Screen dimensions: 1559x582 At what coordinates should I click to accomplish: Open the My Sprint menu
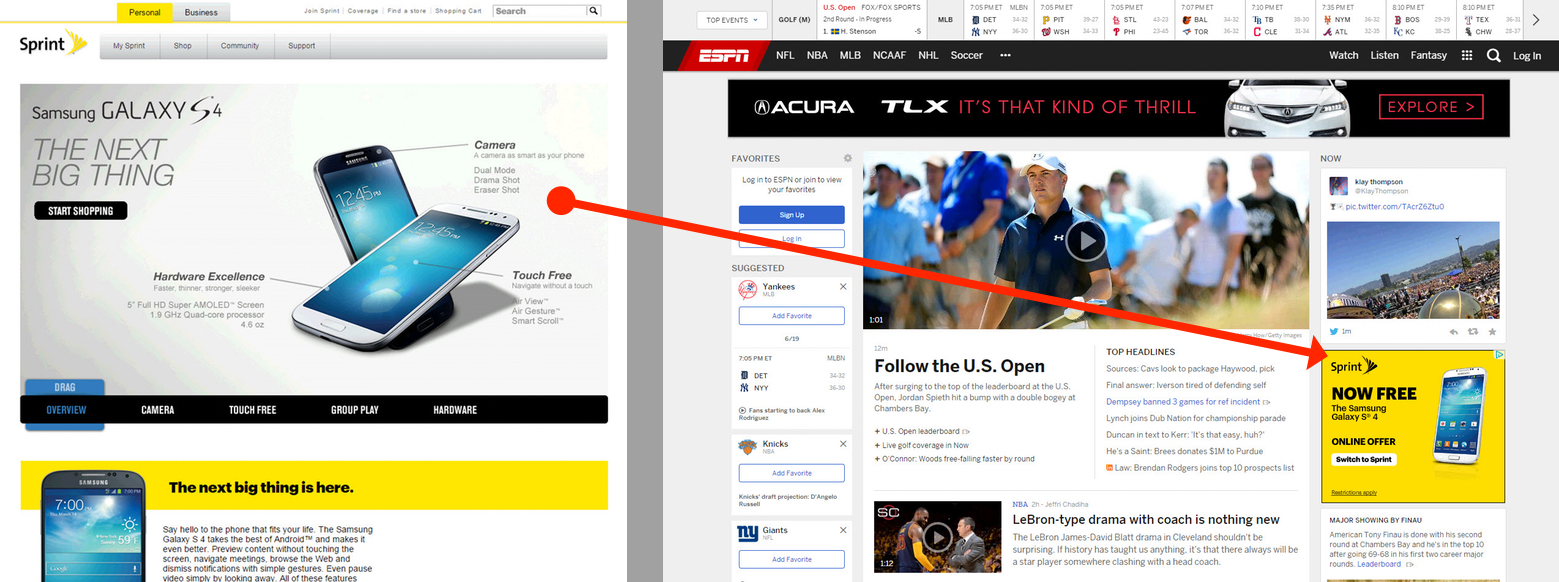click(x=129, y=46)
